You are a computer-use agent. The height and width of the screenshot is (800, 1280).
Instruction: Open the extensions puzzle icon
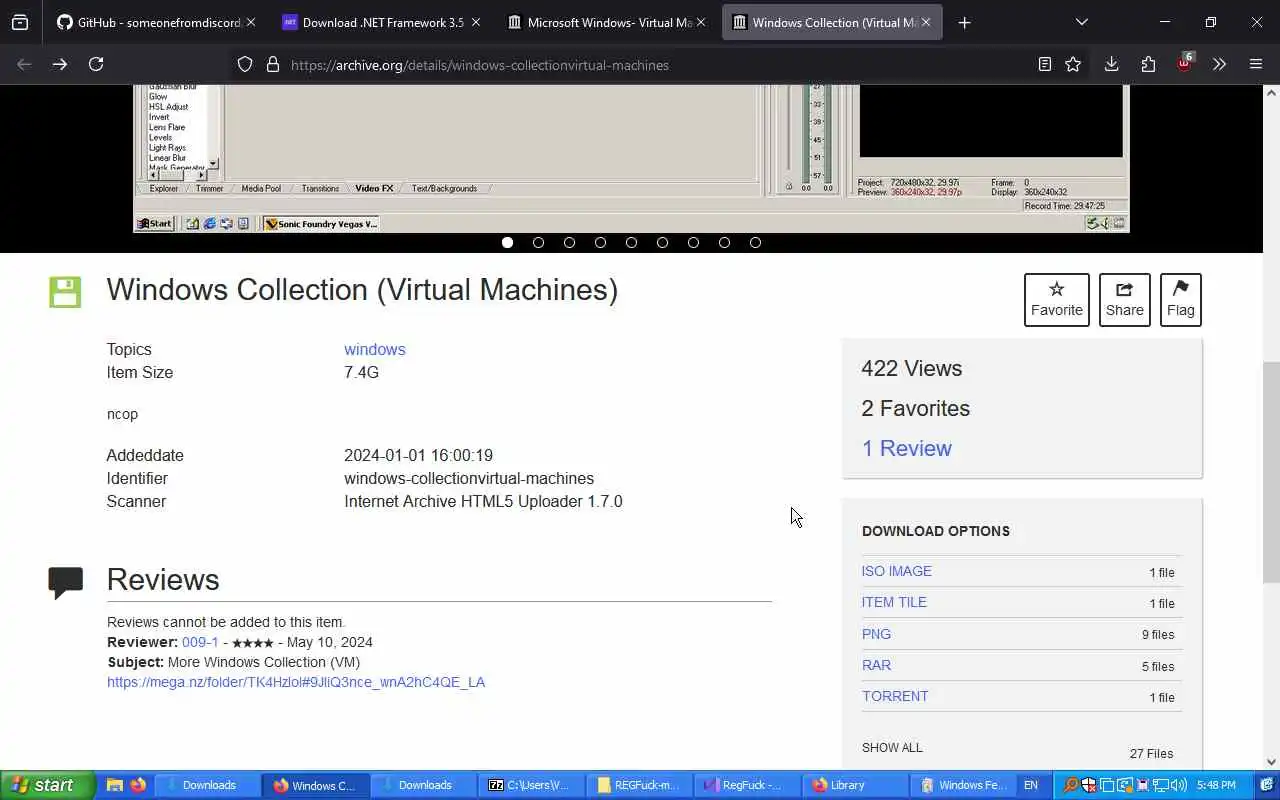pos(1148,64)
